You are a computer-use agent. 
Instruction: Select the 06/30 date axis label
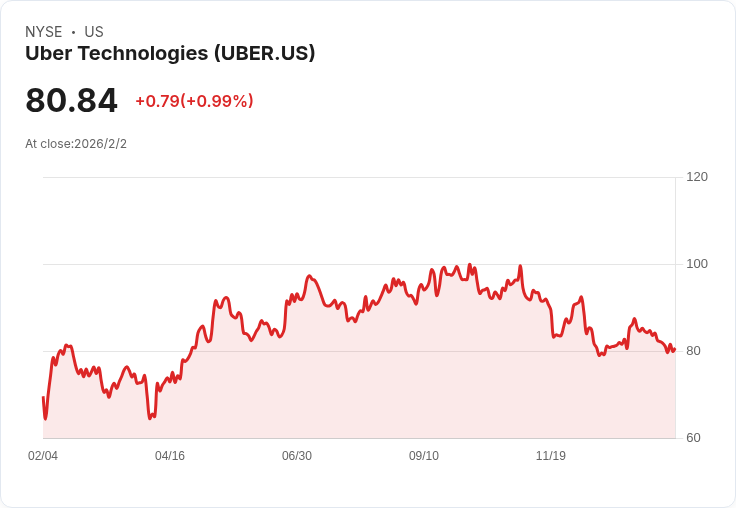(297, 456)
